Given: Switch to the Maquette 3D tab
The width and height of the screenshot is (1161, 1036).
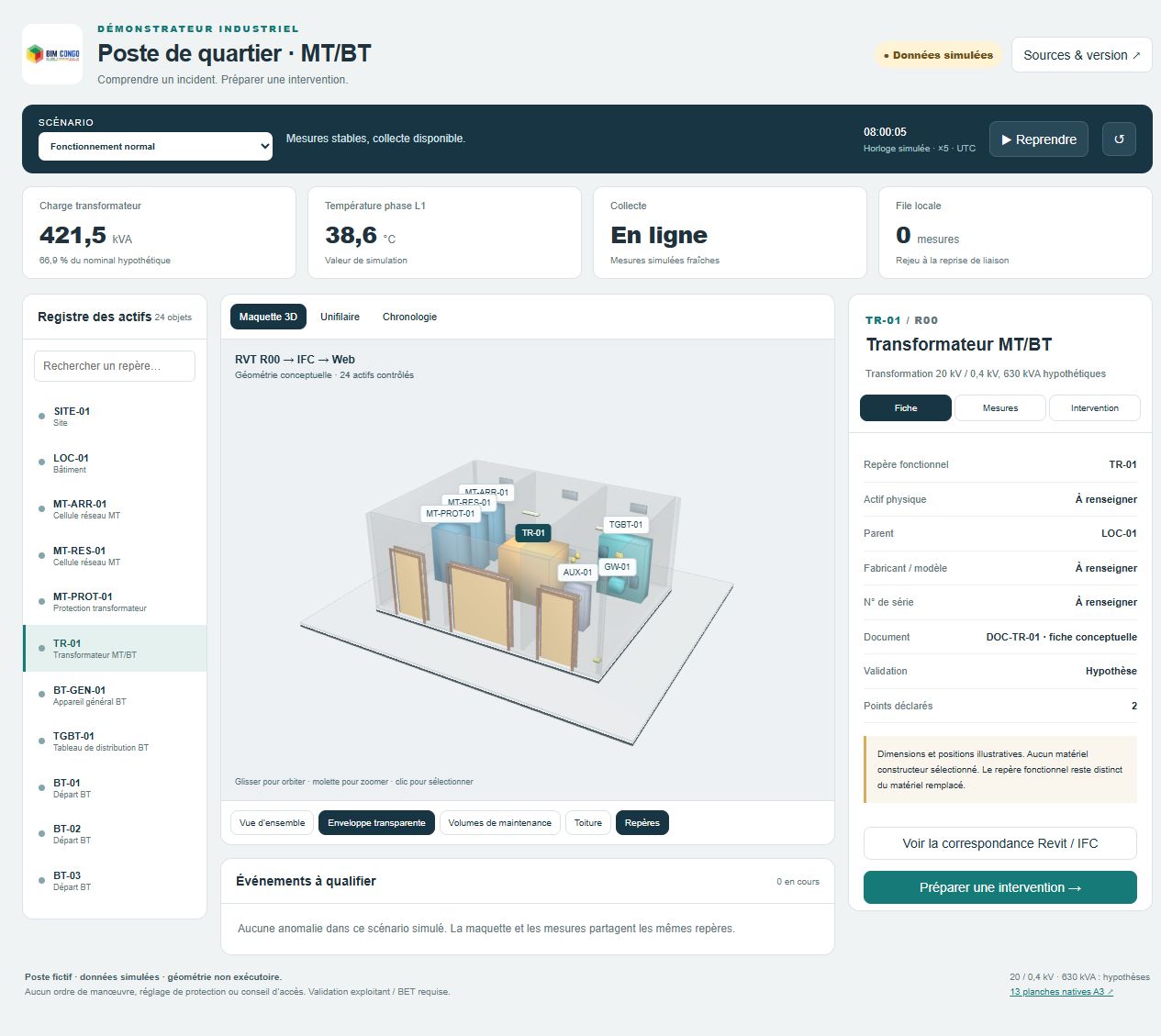Looking at the screenshot, I should pos(268,317).
